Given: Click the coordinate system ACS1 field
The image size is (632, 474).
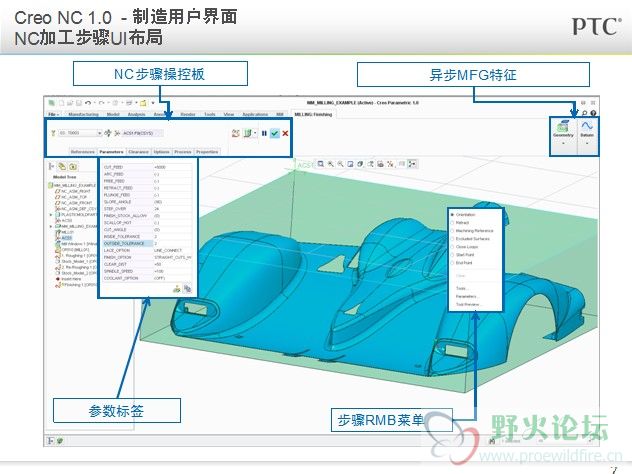Looking at the screenshot, I should tap(143, 133).
